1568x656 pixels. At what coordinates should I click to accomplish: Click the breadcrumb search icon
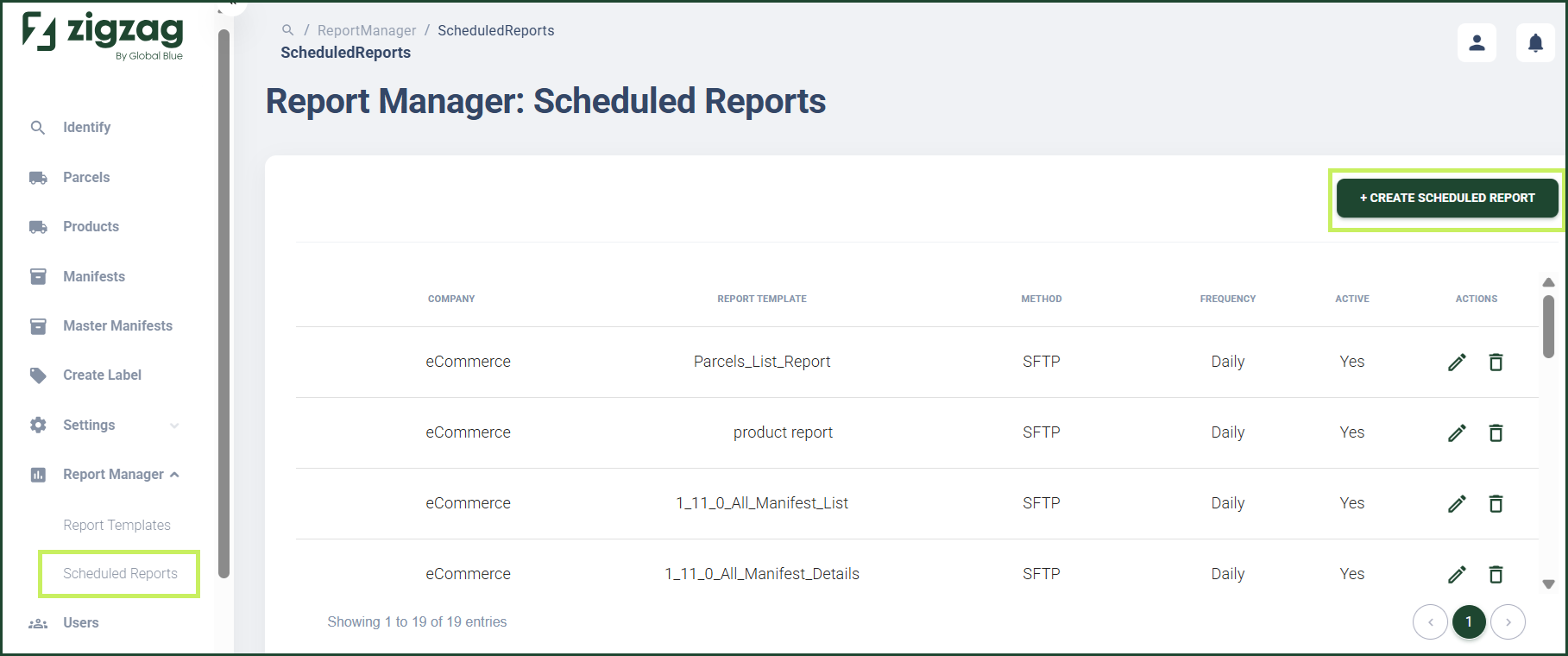coord(288,30)
